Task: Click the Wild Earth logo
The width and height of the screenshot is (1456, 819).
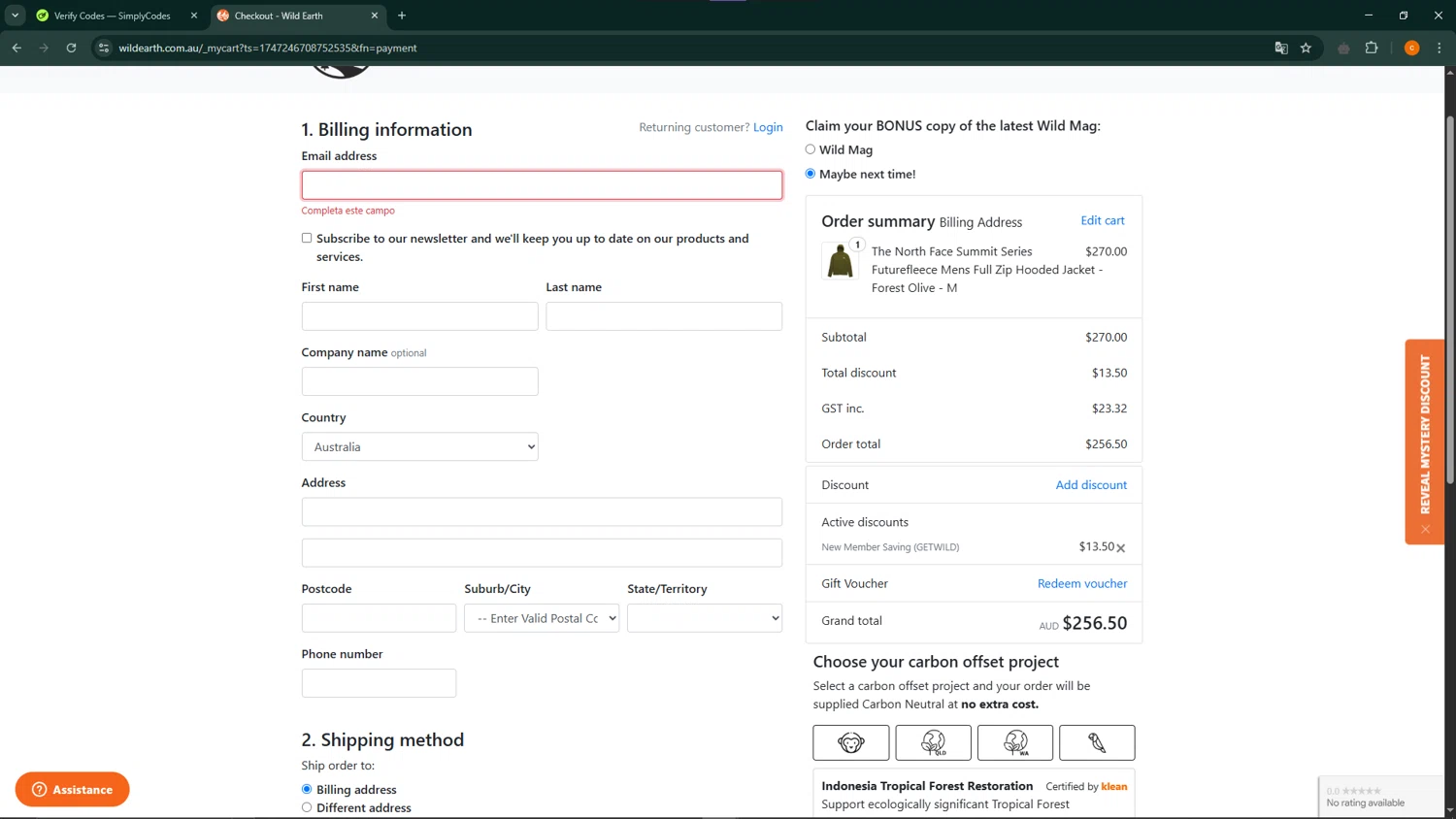Action: [341, 72]
